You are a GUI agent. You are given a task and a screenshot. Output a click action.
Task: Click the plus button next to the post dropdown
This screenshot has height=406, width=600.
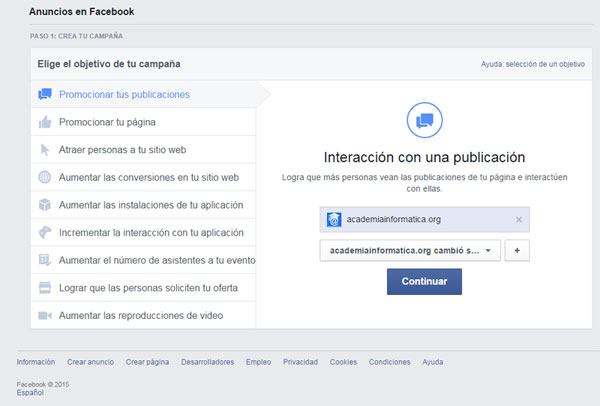click(517, 251)
